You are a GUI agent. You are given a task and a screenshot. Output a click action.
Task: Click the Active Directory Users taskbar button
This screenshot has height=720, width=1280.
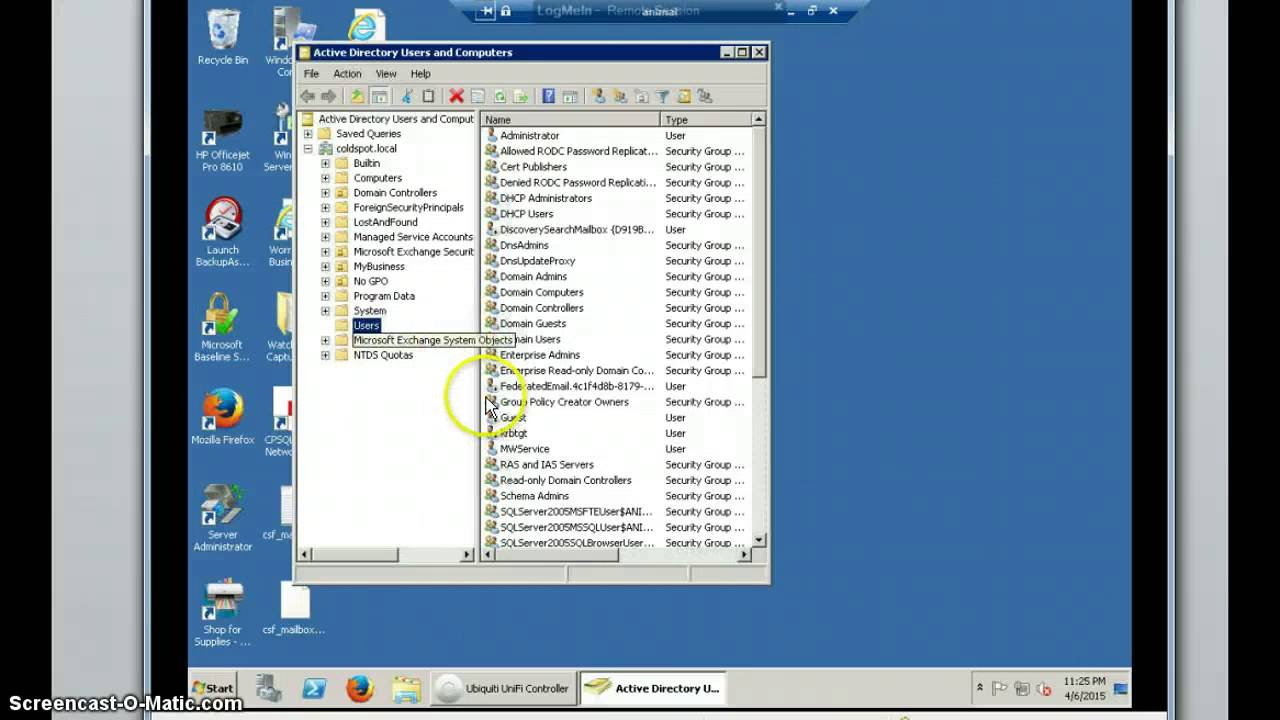(653, 688)
